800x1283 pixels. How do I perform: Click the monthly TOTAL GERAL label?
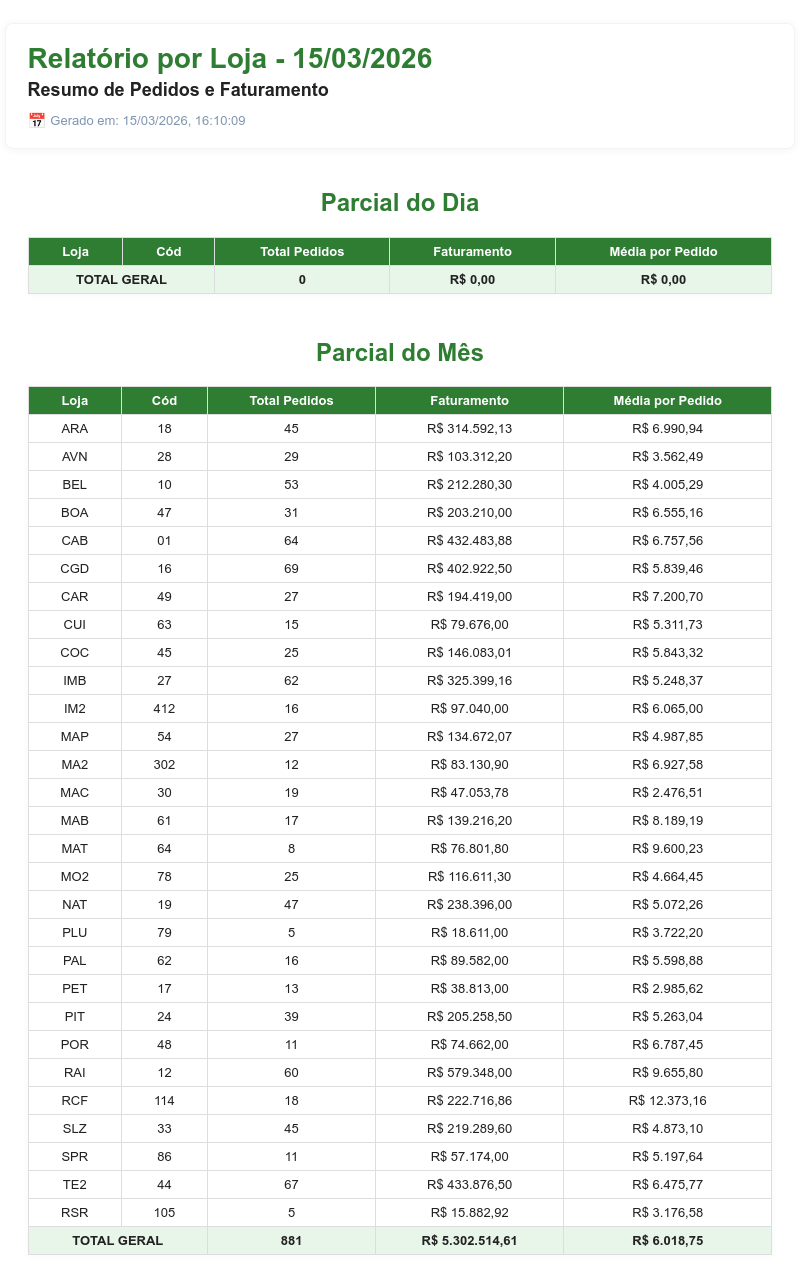[x=118, y=1241]
